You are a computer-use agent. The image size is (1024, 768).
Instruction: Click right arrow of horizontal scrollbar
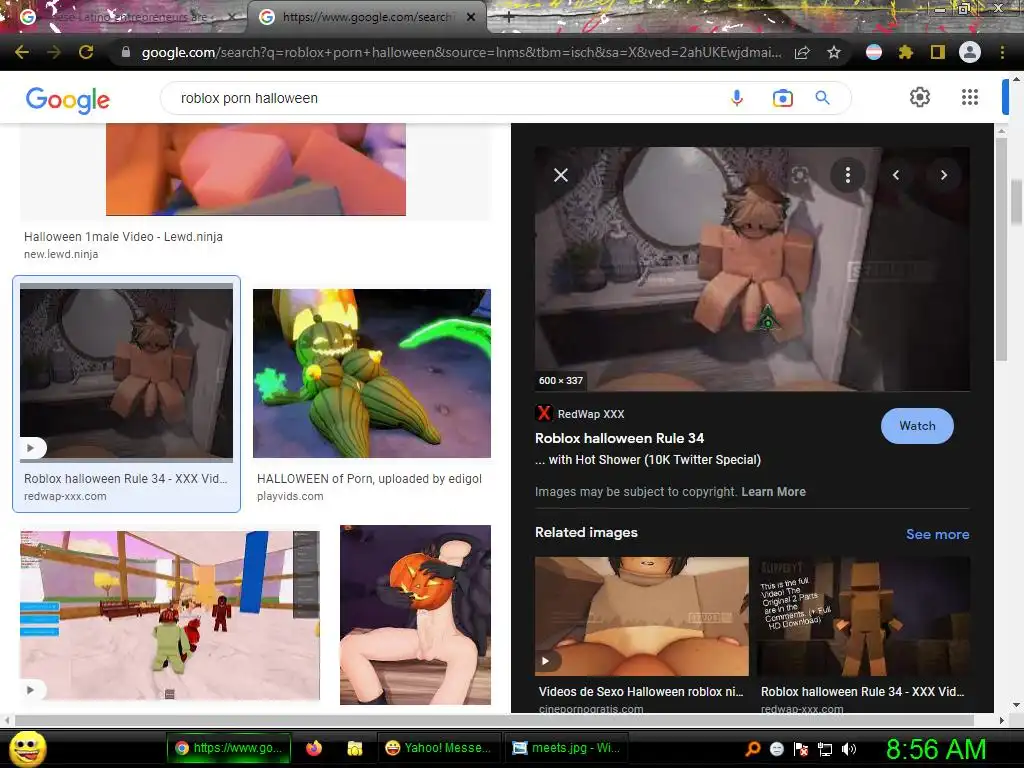click(1002, 720)
